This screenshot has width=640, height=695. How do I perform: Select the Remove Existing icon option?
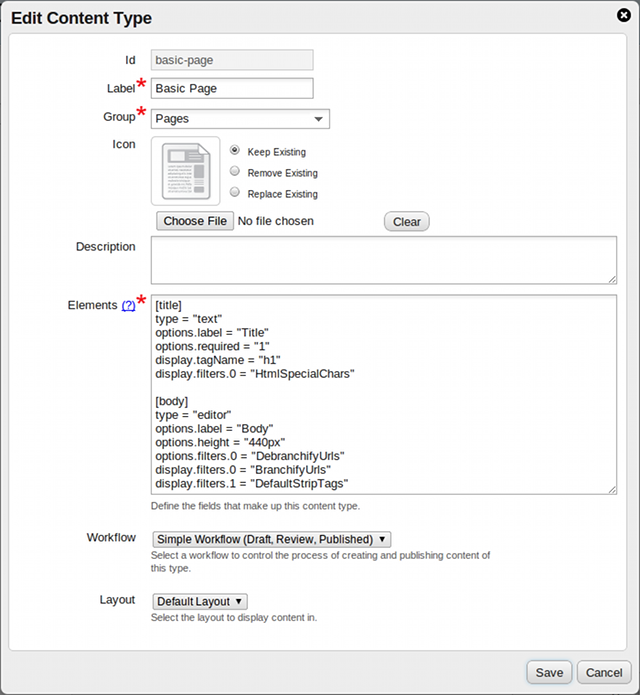235,172
